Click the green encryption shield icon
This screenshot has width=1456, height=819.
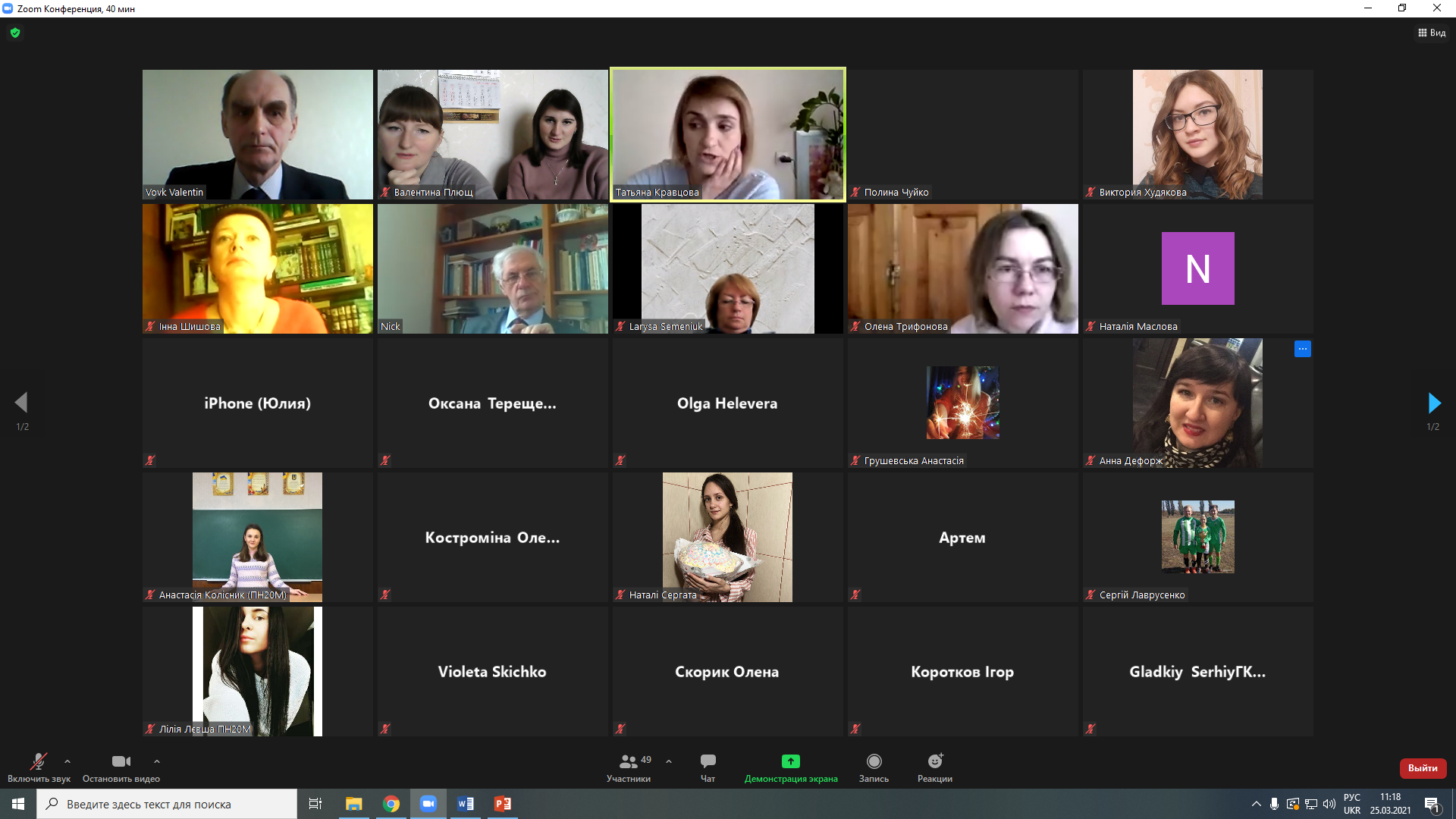click(15, 33)
